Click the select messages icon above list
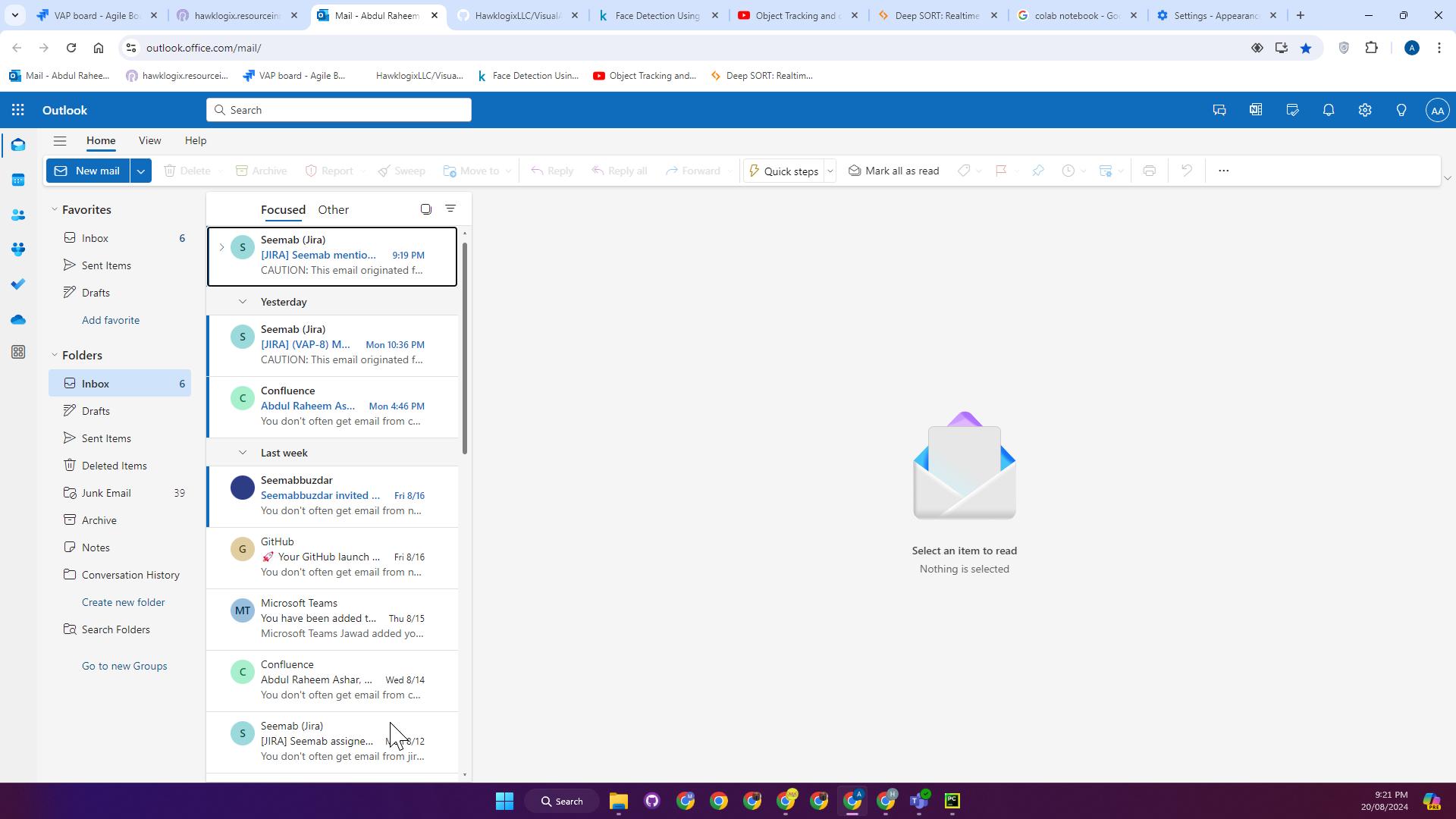The image size is (1456, 819). pos(426,209)
